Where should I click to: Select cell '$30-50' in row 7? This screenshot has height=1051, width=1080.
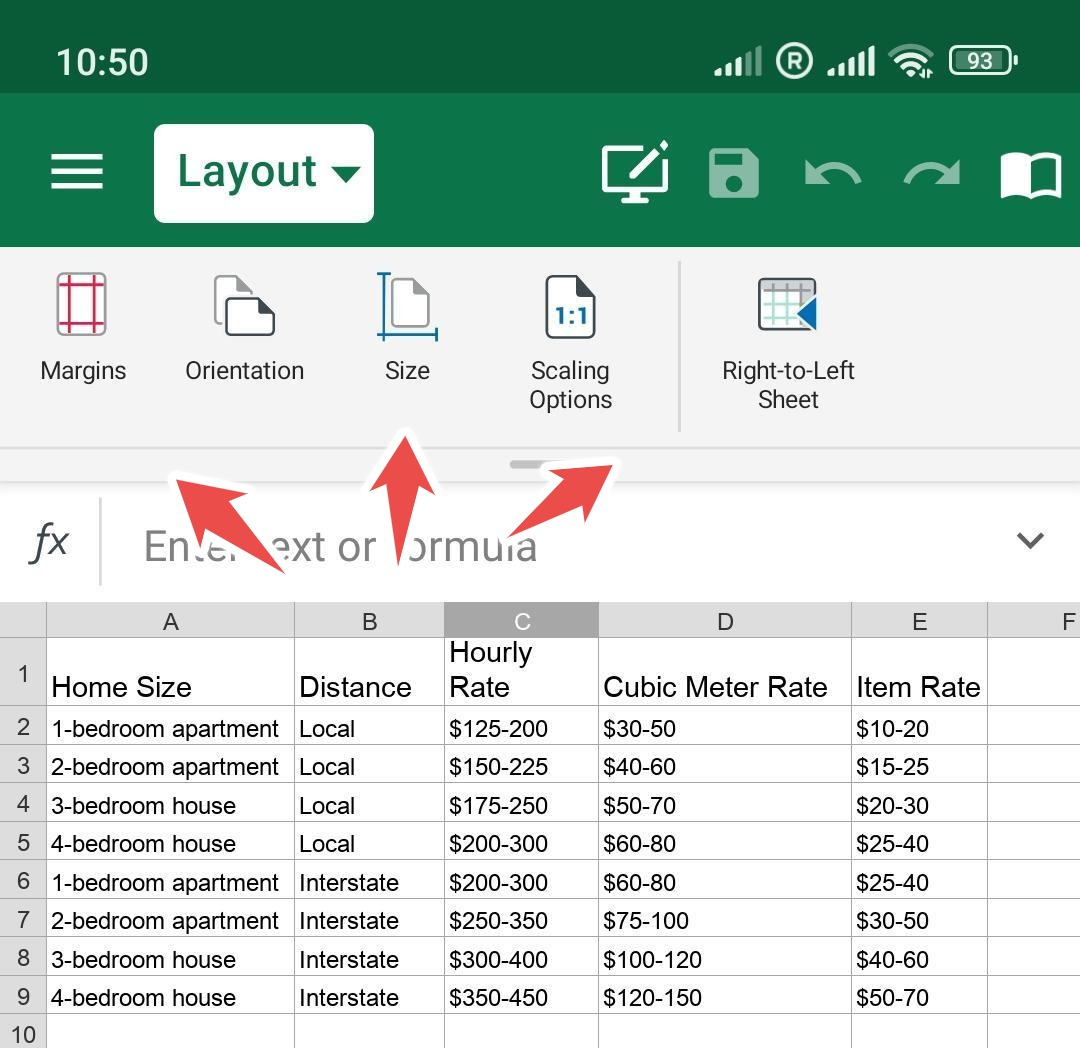(920, 919)
